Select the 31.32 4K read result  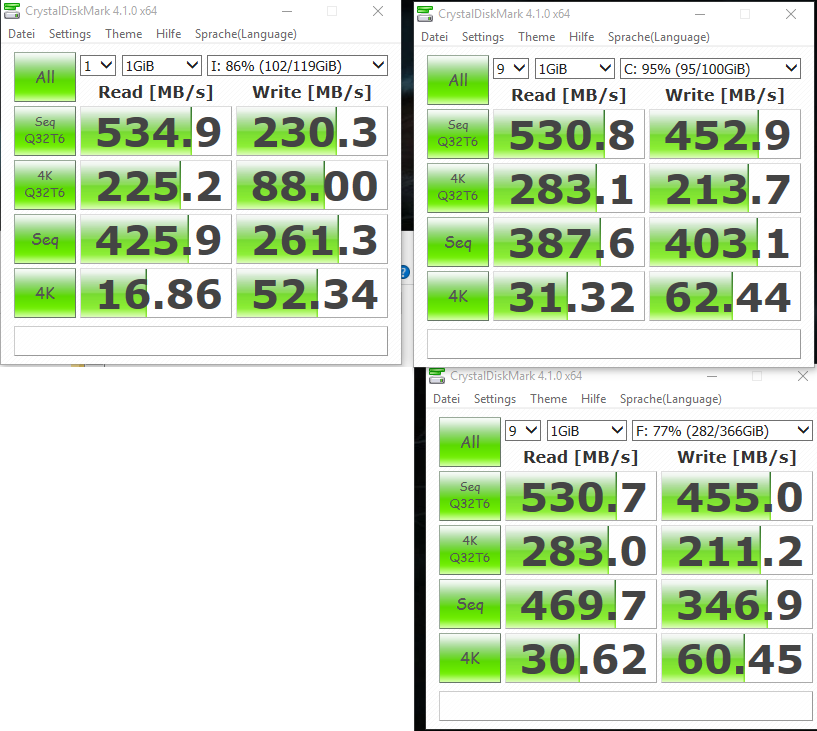click(x=569, y=296)
